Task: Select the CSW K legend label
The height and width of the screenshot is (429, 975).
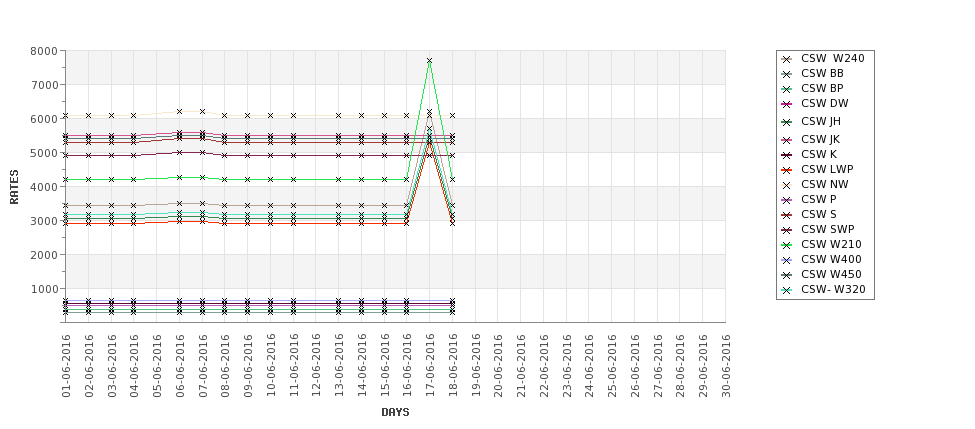Action: pyautogui.click(x=819, y=154)
